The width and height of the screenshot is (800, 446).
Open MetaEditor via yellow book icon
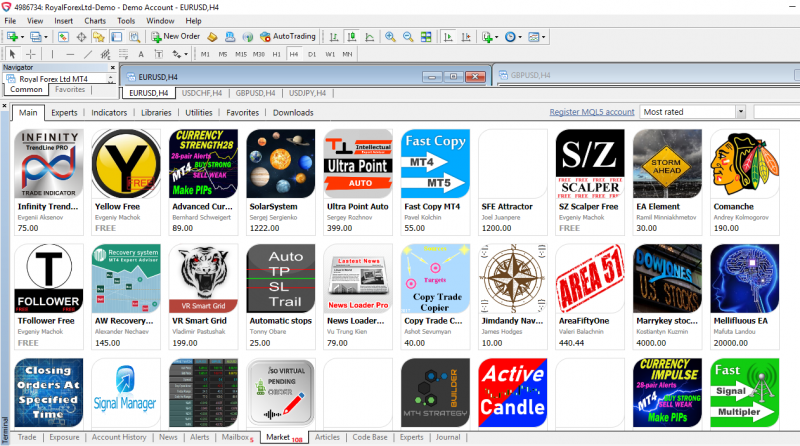[212, 37]
